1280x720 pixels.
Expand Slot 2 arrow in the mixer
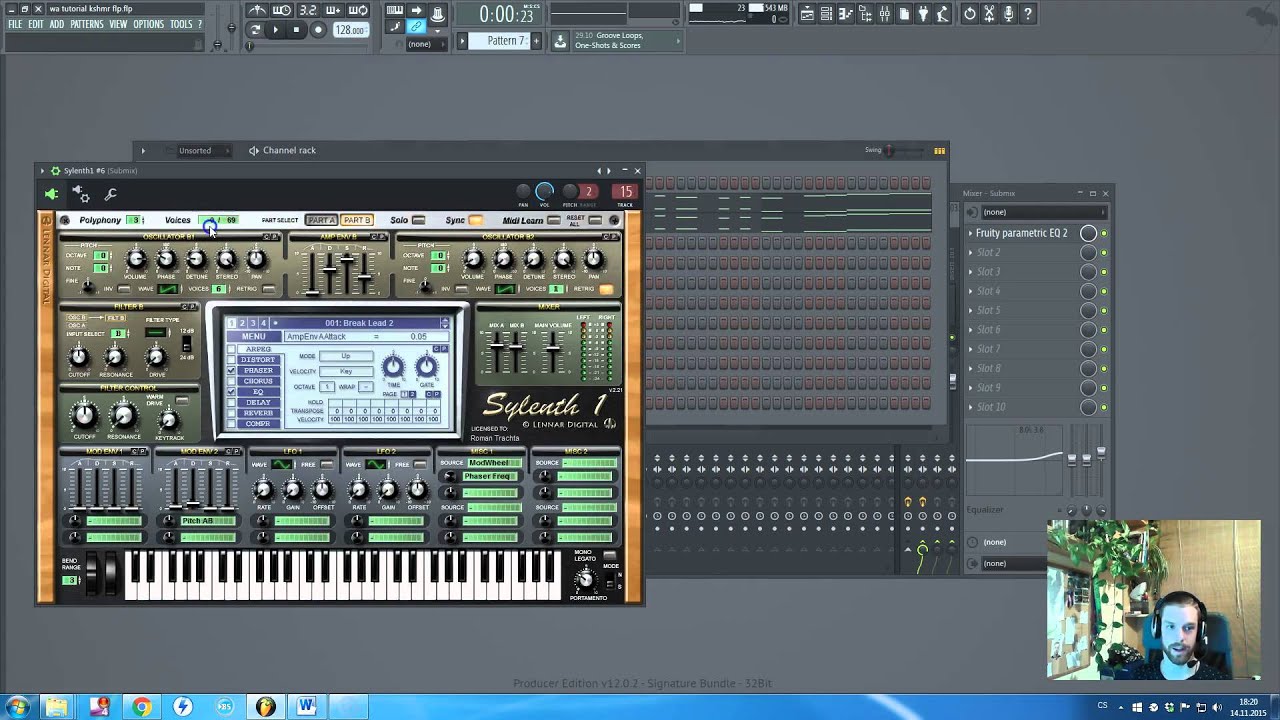tap(970, 252)
